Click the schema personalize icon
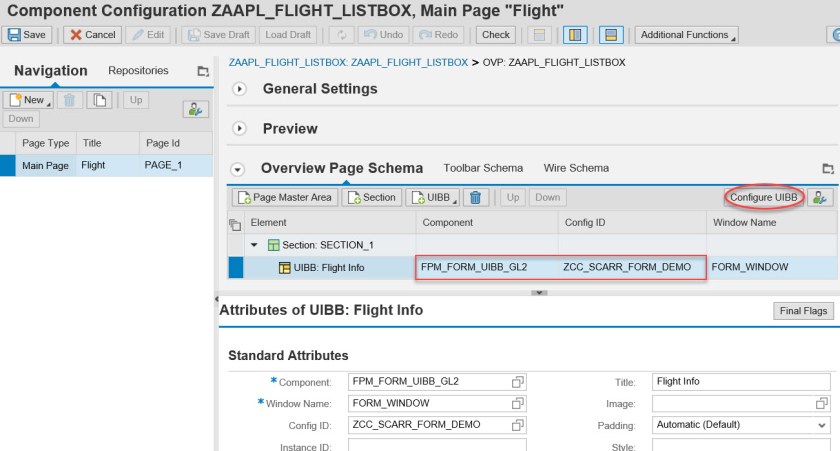 (820, 198)
